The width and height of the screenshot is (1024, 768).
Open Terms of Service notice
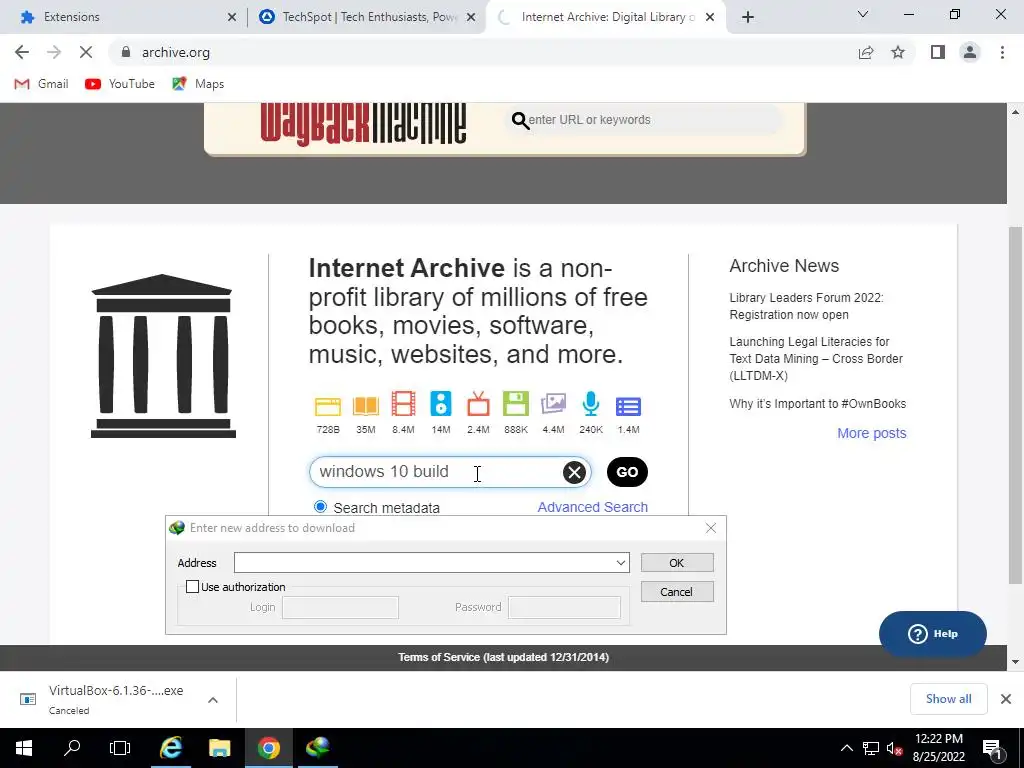click(x=504, y=657)
